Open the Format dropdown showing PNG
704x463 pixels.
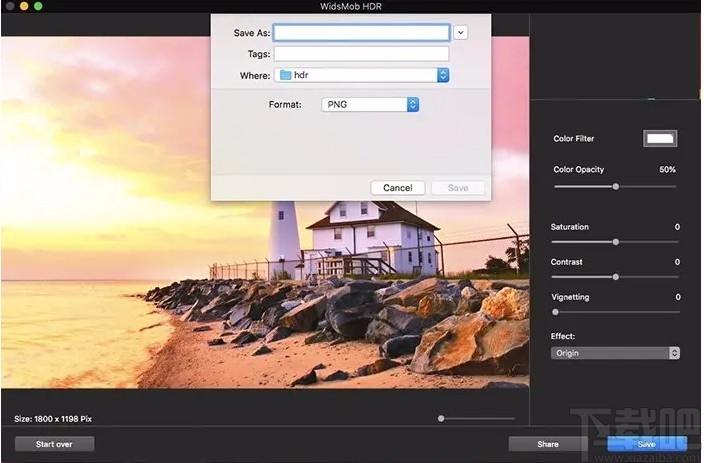pos(370,105)
